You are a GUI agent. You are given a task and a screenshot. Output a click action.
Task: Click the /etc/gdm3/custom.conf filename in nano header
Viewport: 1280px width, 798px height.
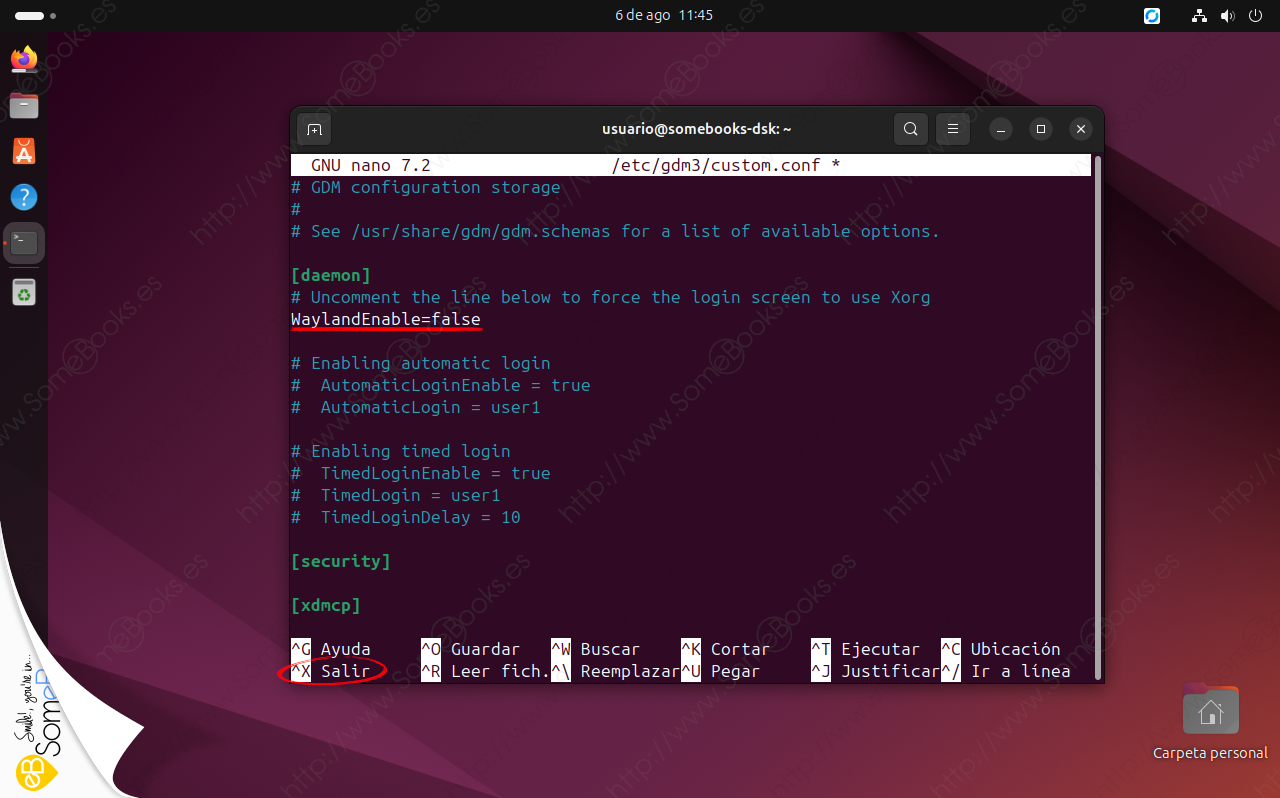(716, 165)
